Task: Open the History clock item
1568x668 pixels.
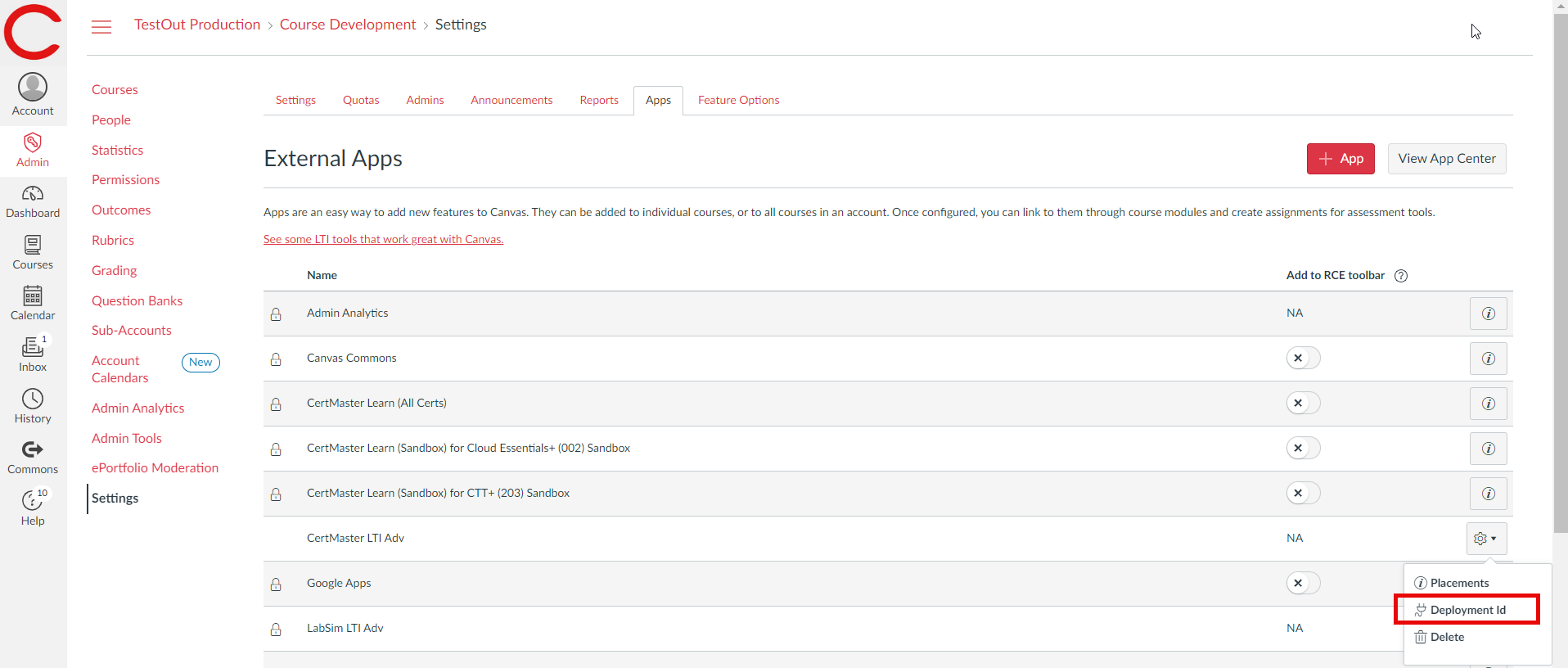Action: click(x=33, y=407)
